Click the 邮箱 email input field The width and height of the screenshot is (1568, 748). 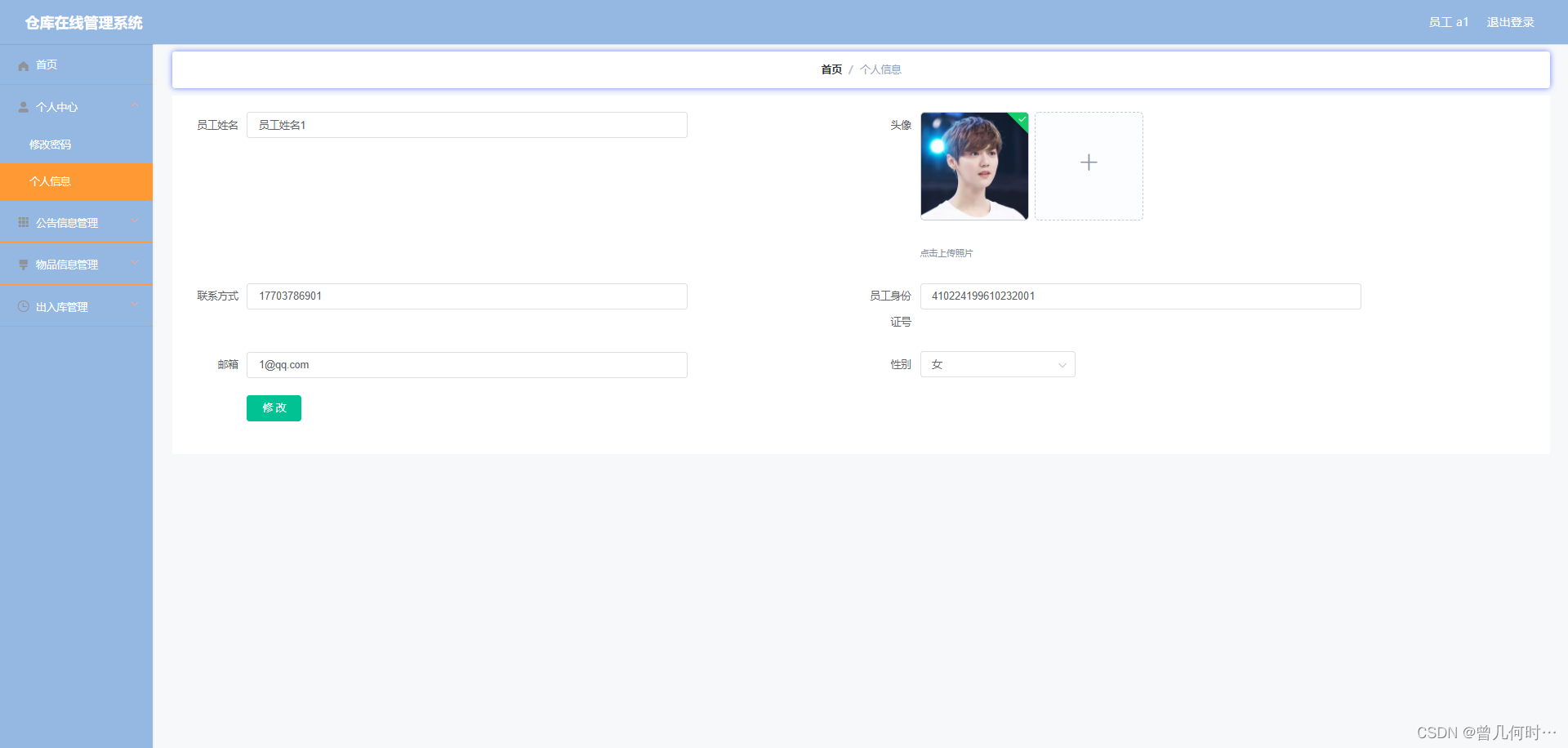[x=467, y=365]
